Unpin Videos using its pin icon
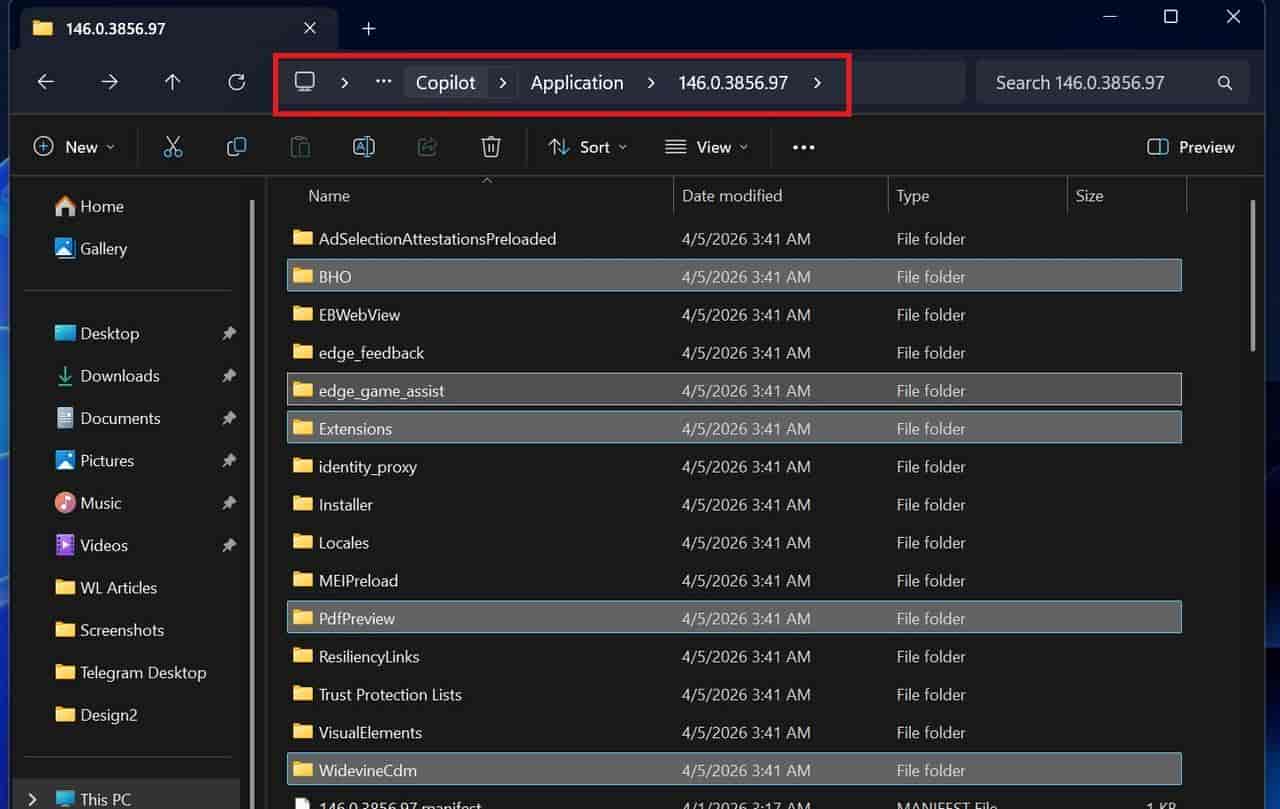 pos(229,545)
